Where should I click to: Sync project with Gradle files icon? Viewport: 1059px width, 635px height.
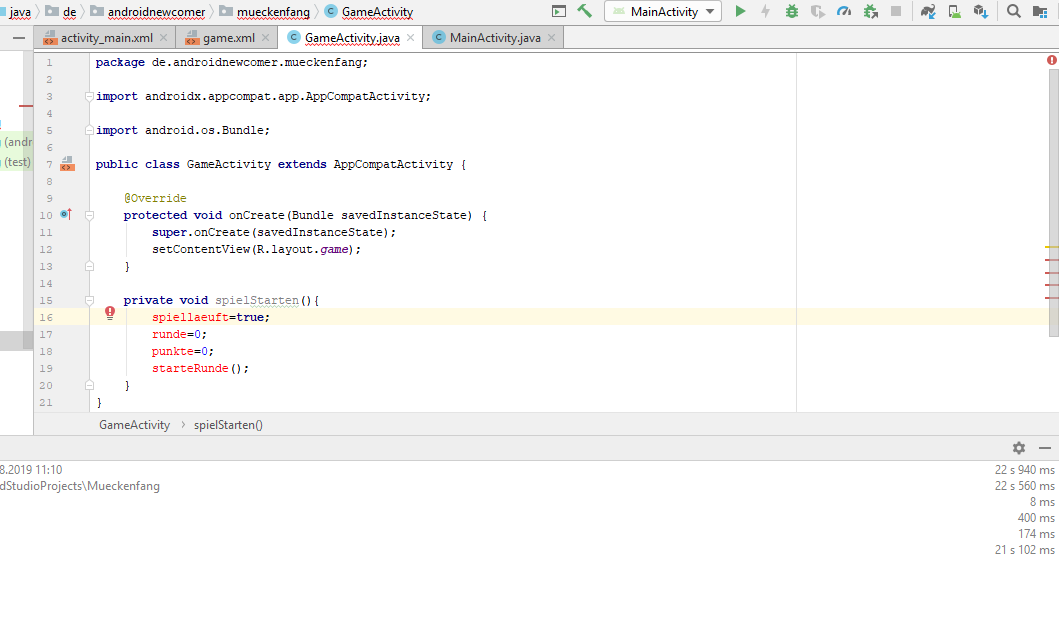pyautogui.click(x=928, y=11)
